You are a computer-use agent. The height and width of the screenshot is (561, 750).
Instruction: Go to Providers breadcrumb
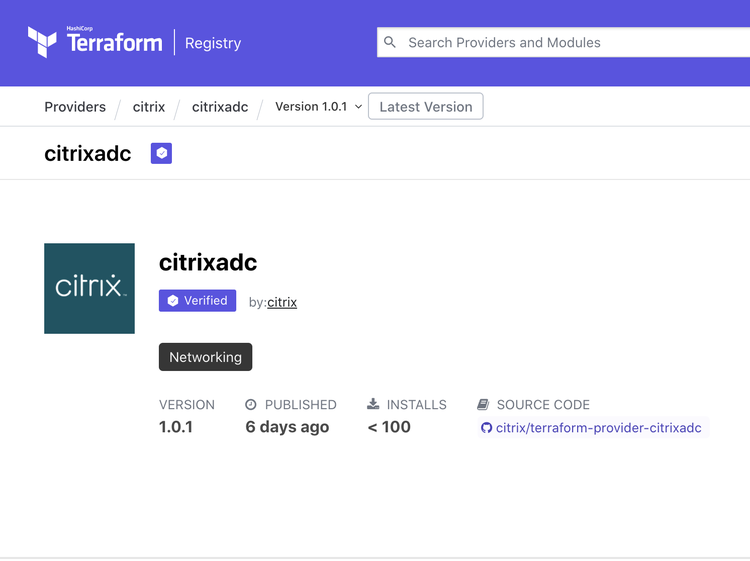75,107
